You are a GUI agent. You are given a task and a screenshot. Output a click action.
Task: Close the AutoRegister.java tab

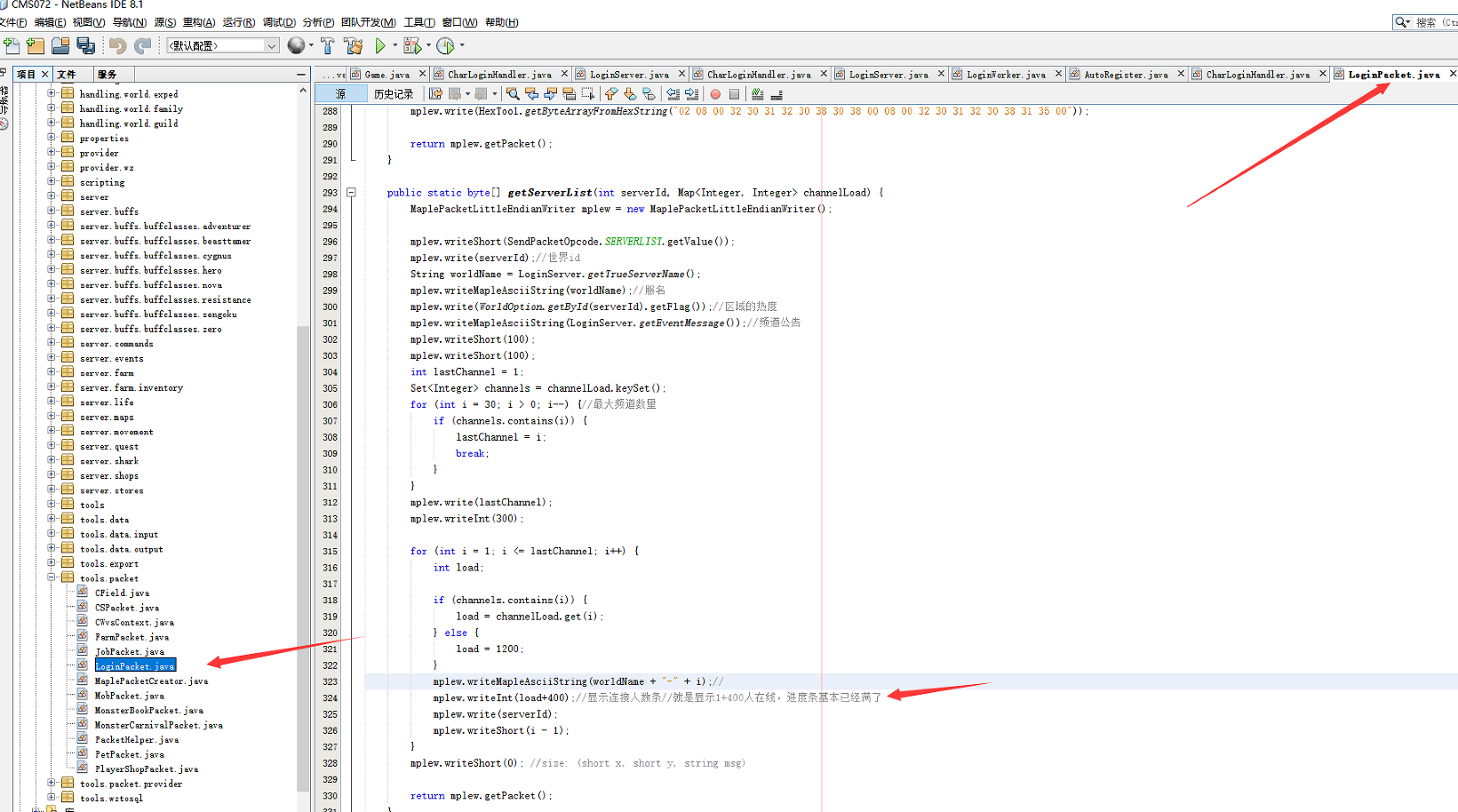tap(1181, 74)
